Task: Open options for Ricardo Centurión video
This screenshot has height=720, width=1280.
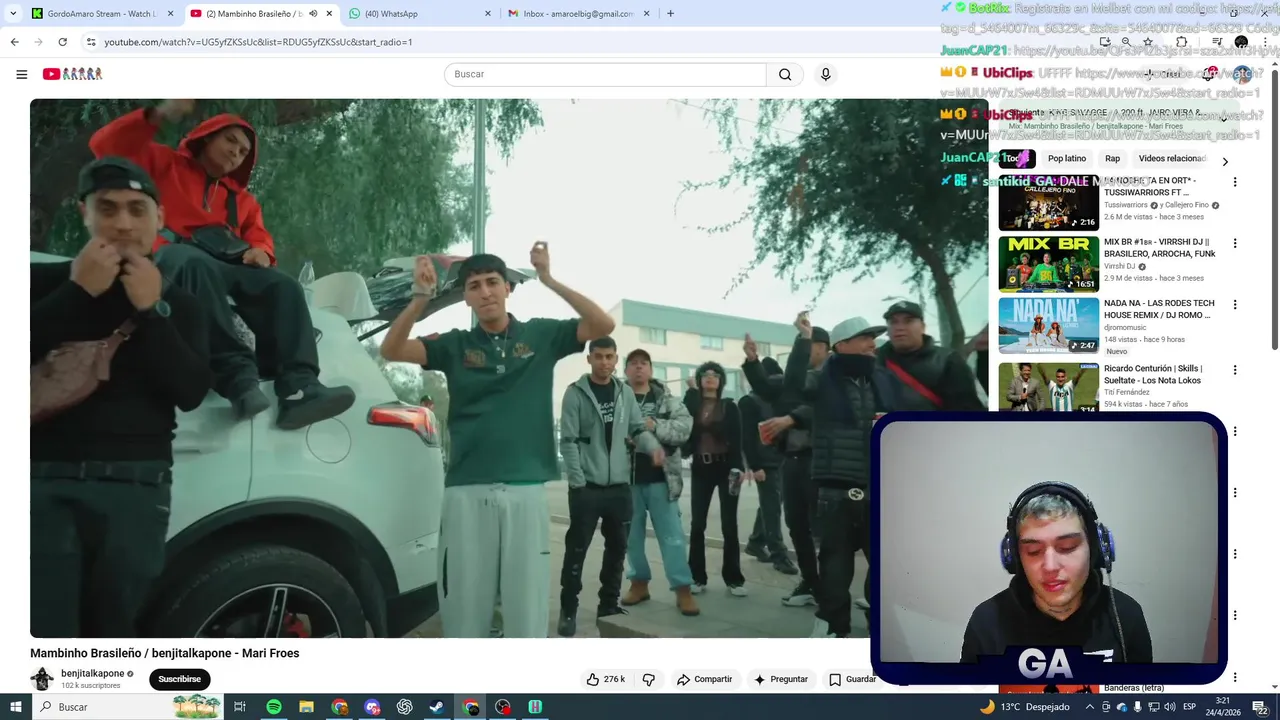Action: (x=1235, y=370)
